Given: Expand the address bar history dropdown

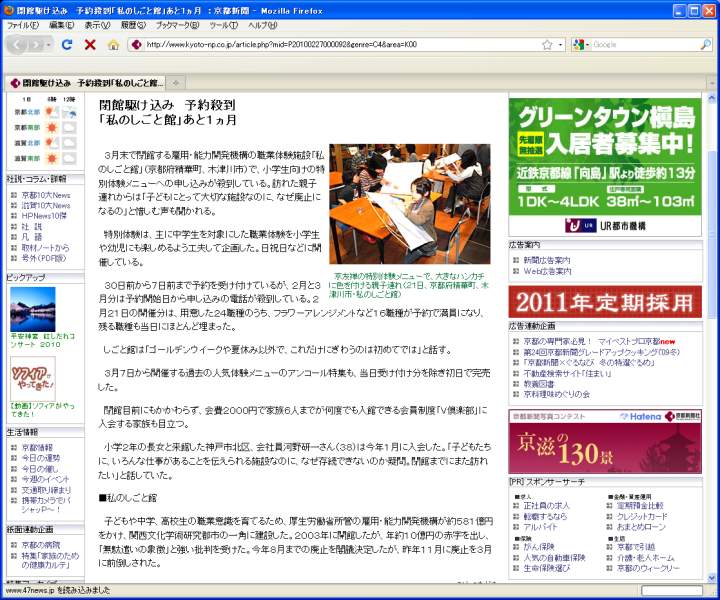Looking at the screenshot, I should tap(561, 45).
